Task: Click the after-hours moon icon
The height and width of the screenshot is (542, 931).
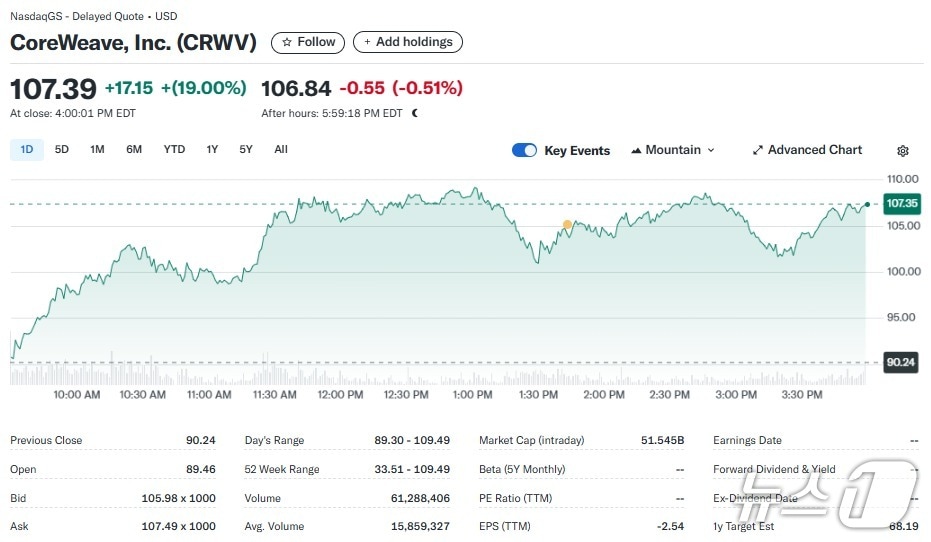Action: pyautogui.click(x=415, y=113)
